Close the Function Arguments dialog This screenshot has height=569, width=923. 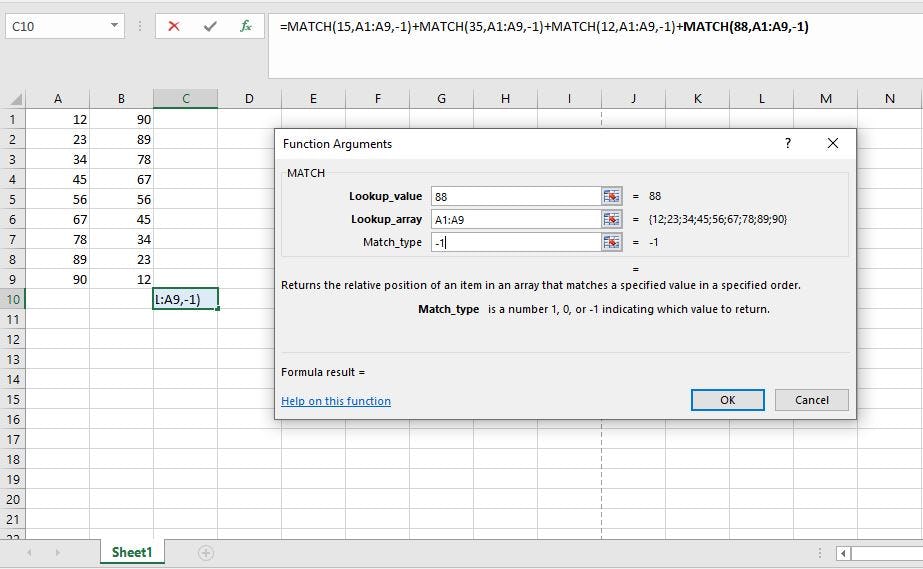coord(832,143)
